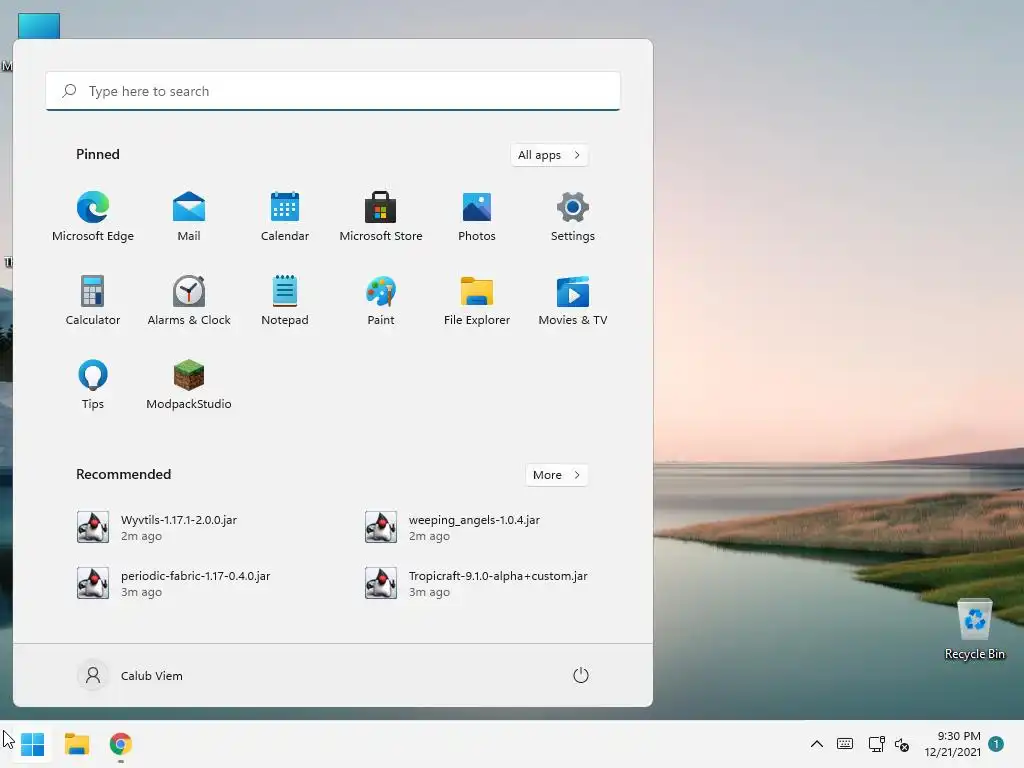Screen dimensions: 1024x768
Task: Open Microsoft Edge from pinned apps
Action: click(93, 217)
